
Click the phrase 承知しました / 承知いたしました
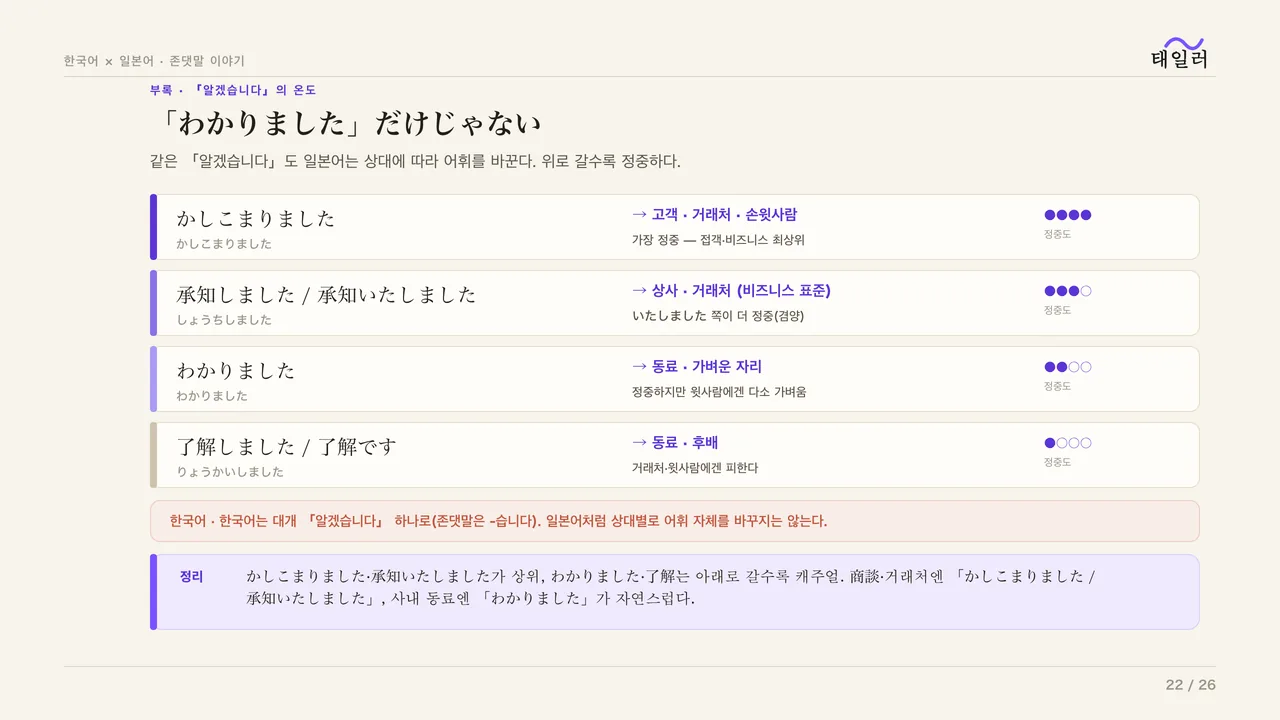click(326, 294)
